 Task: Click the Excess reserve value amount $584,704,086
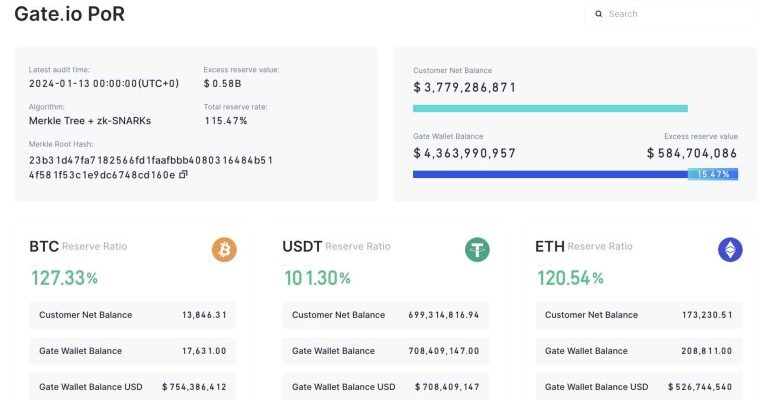click(692, 153)
